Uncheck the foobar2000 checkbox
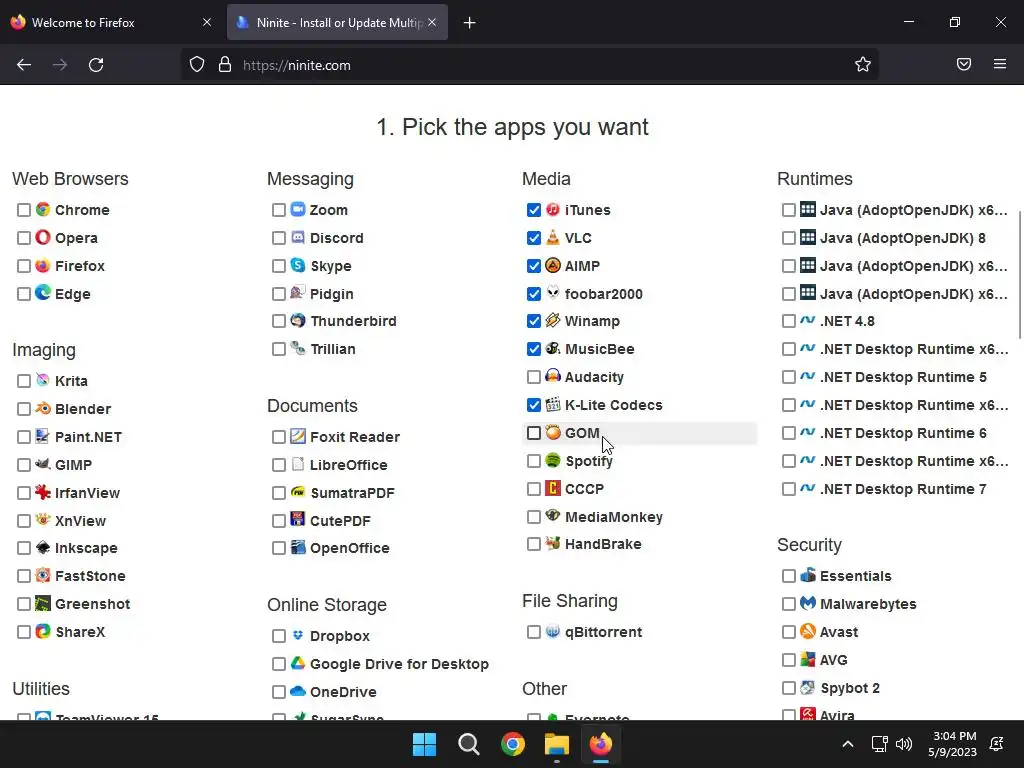 [534, 294]
